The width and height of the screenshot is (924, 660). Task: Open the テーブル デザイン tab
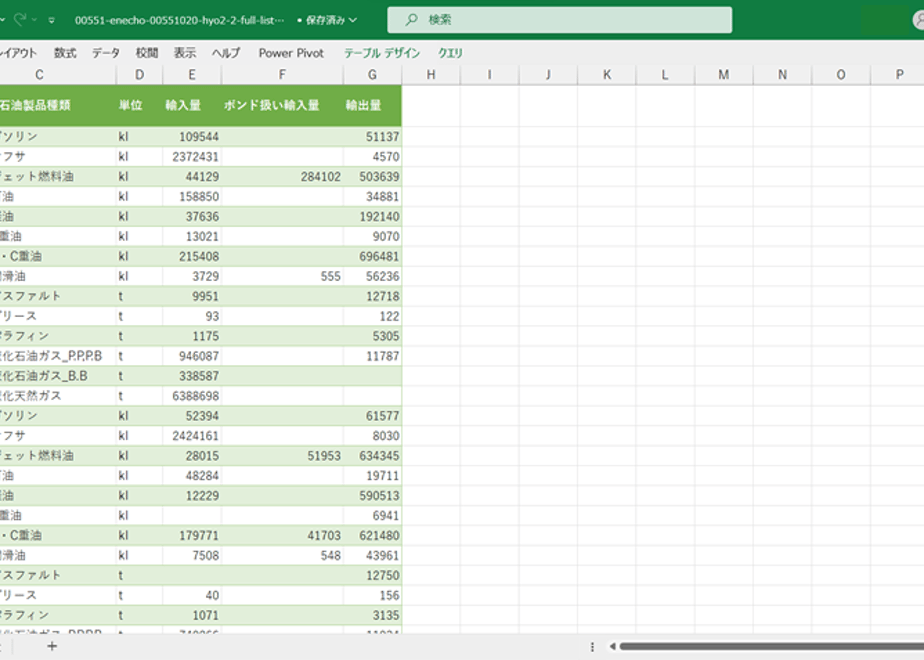click(x=382, y=53)
